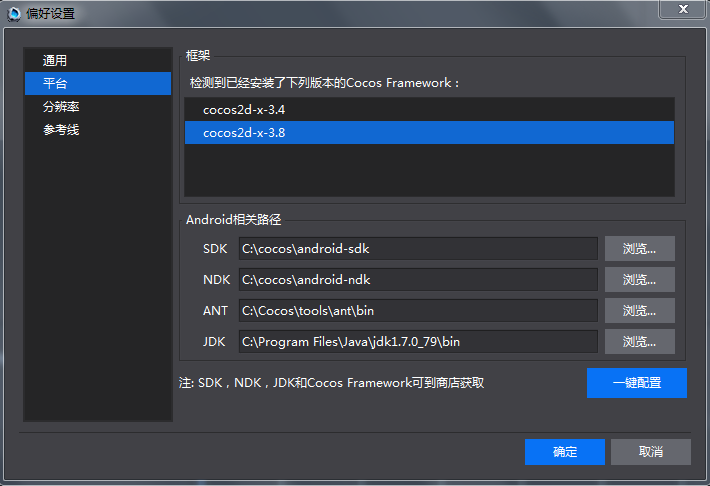This screenshot has height=486, width=710.
Task: Click the ANT path input field
Action: 418,311
